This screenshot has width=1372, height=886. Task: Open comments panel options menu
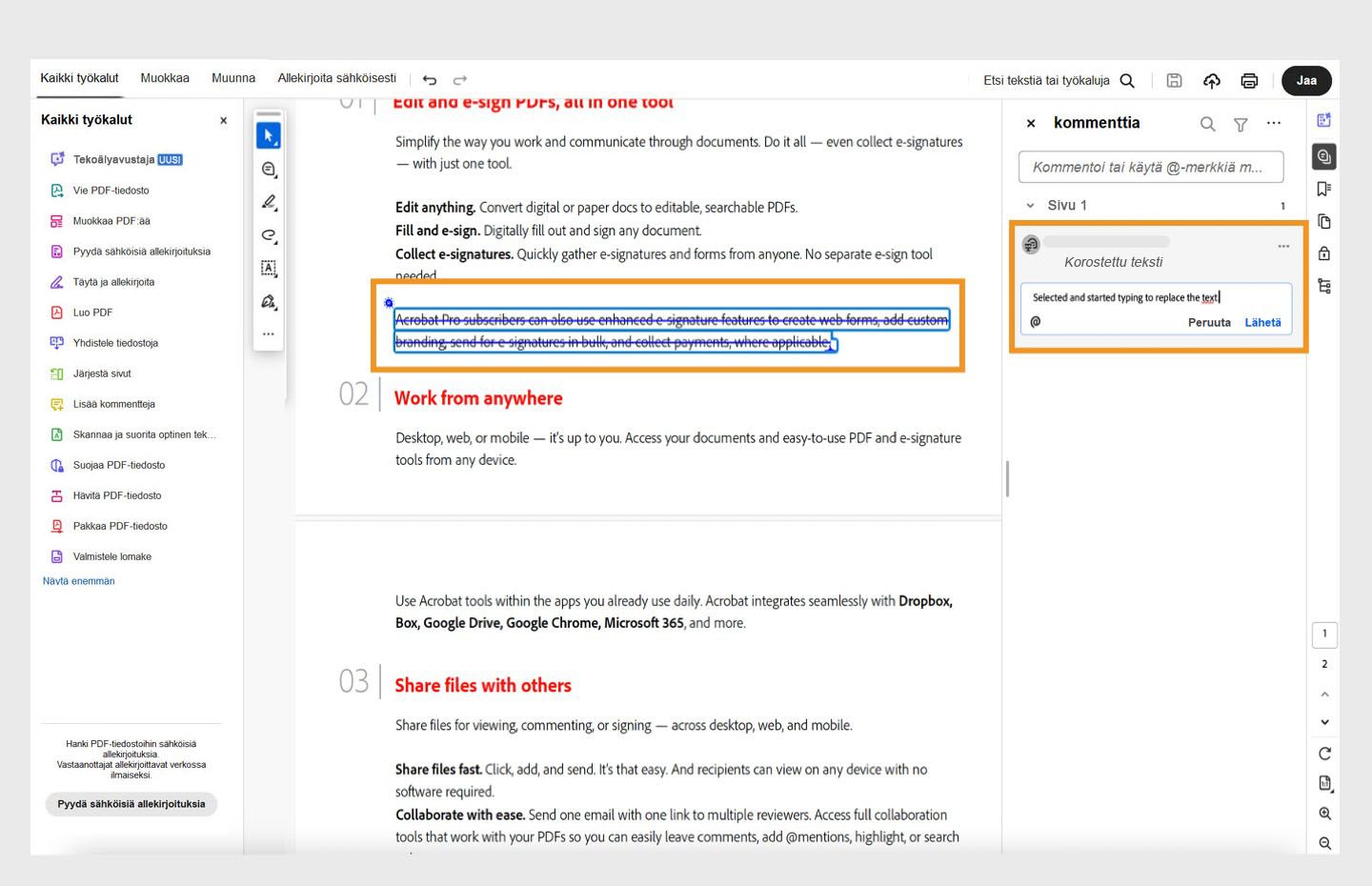click(x=1274, y=123)
